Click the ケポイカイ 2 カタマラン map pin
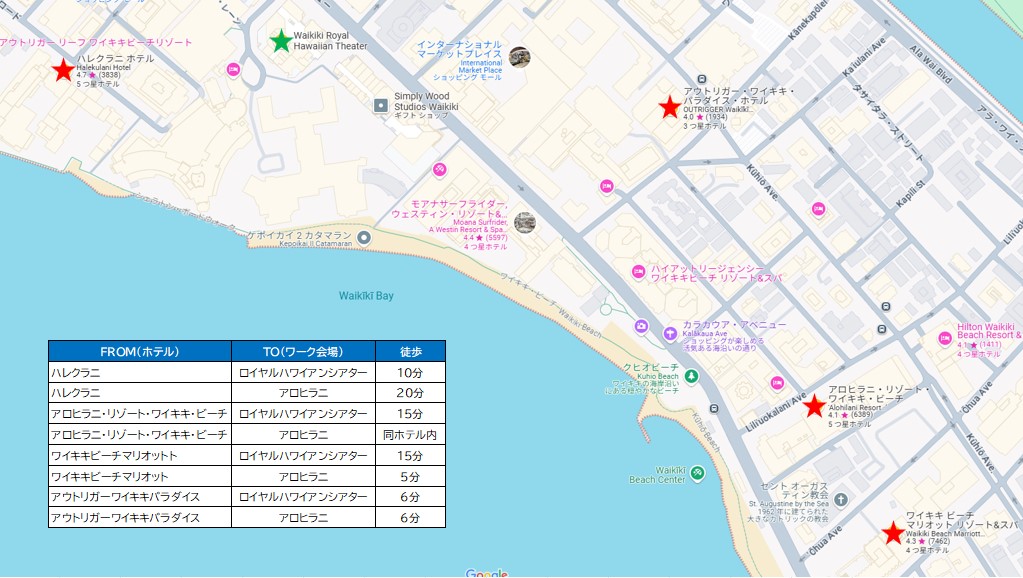The image size is (1023, 578). tap(364, 237)
